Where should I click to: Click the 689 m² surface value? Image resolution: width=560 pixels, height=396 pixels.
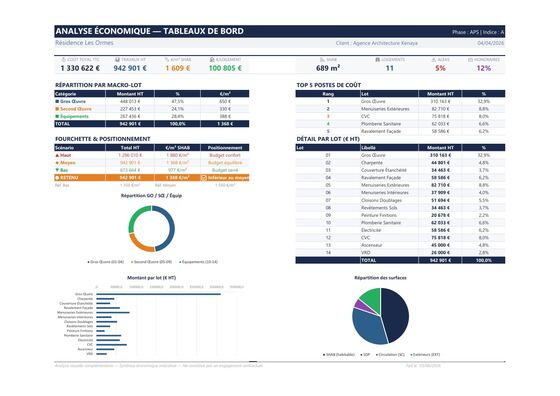[x=328, y=68]
